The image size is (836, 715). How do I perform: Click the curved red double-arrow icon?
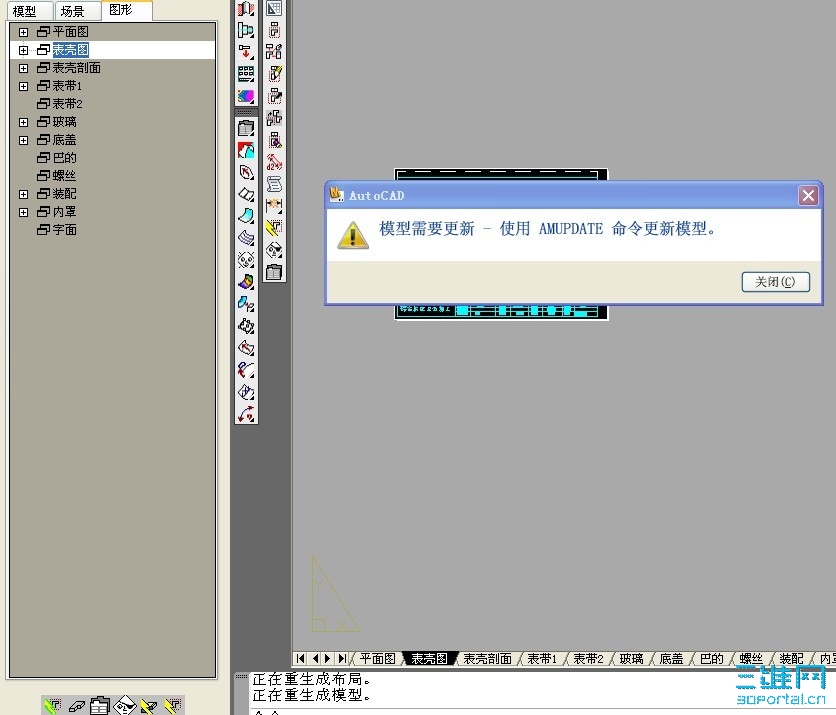coord(246,414)
